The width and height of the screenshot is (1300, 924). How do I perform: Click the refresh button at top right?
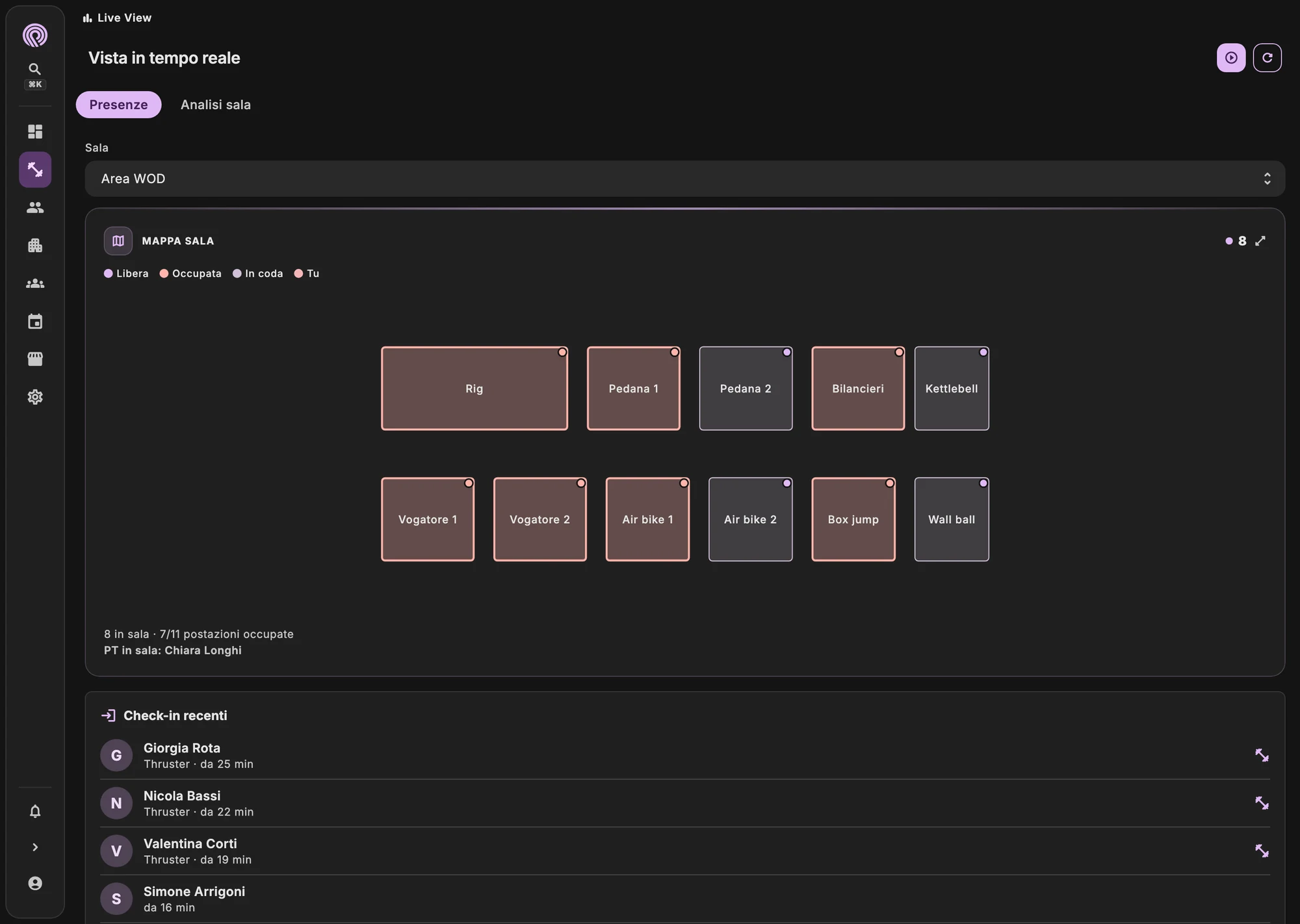tap(1267, 58)
